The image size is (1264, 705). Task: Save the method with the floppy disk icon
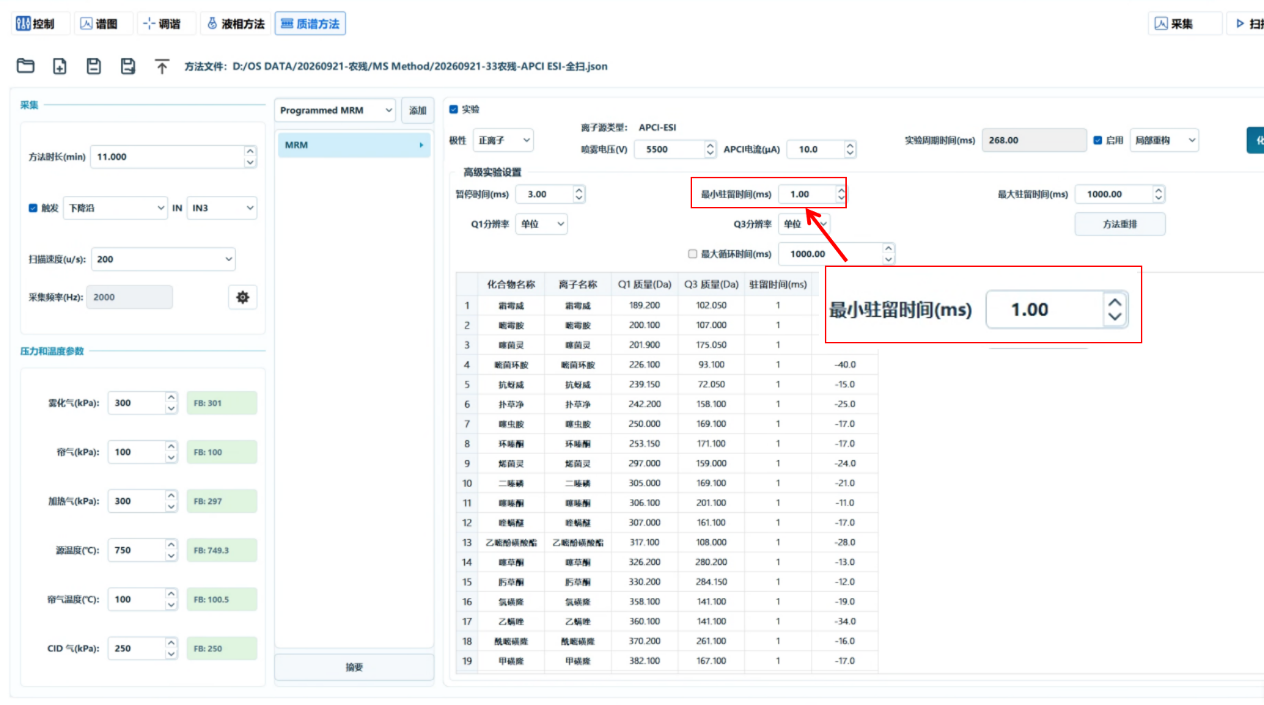[x=94, y=66]
